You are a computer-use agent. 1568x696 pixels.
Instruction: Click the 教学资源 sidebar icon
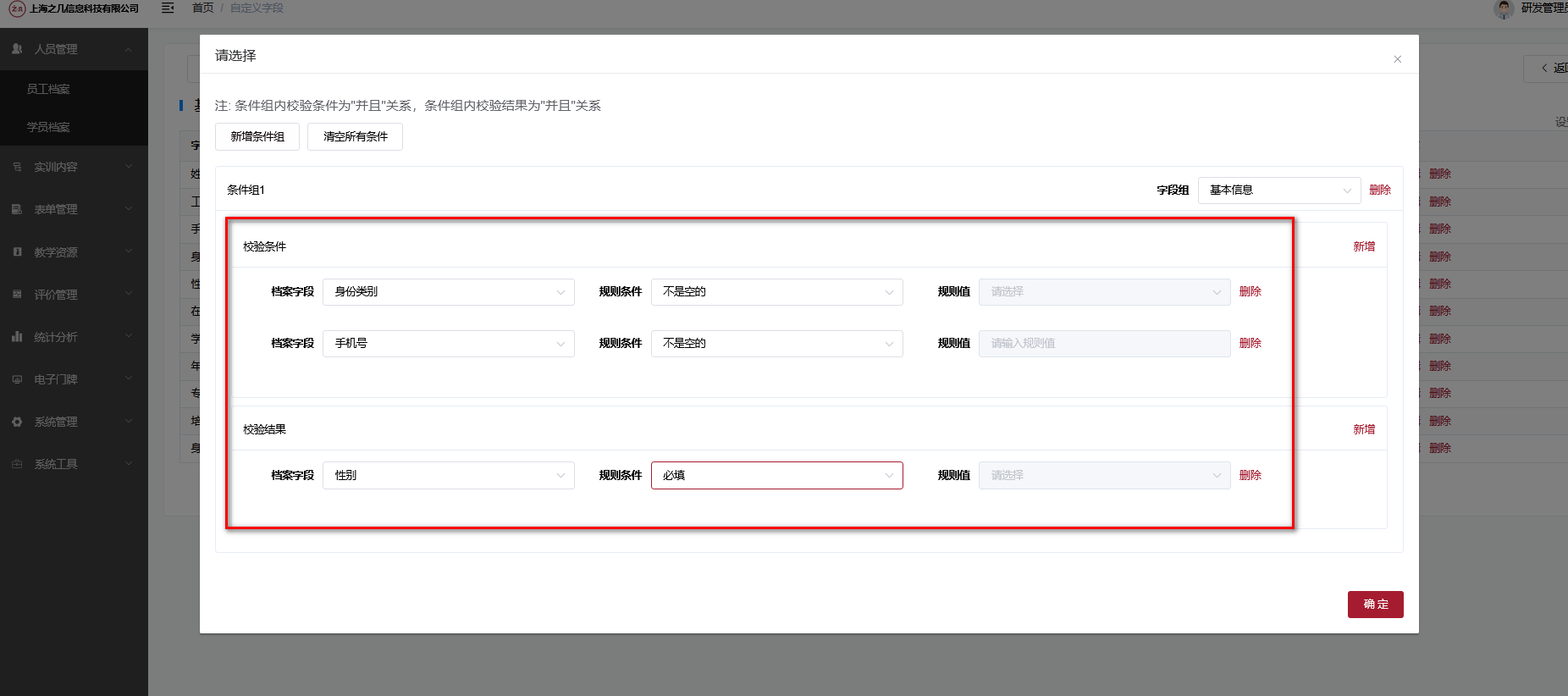(17, 251)
